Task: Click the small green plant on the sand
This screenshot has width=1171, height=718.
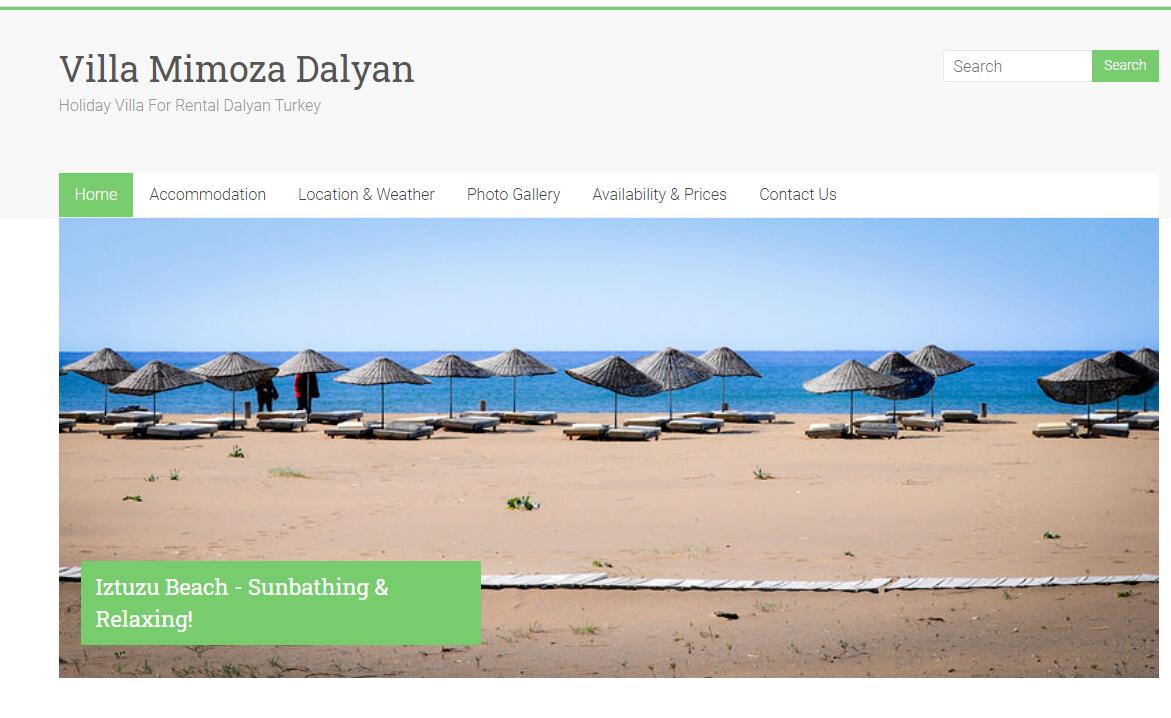Action: click(x=522, y=504)
